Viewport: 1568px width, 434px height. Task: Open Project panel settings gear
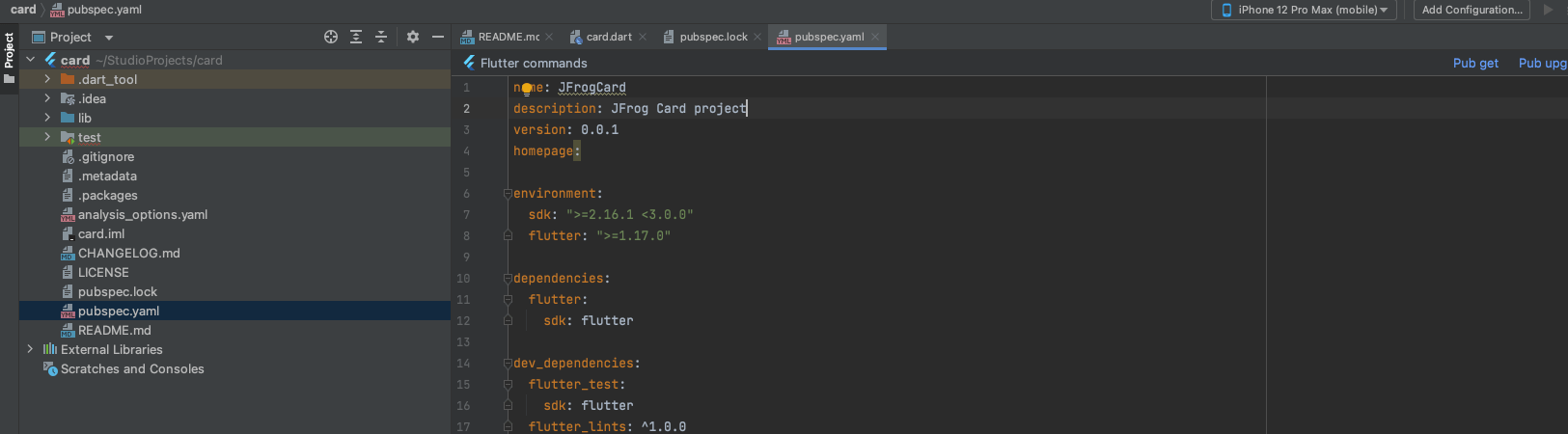(x=413, y=37)
